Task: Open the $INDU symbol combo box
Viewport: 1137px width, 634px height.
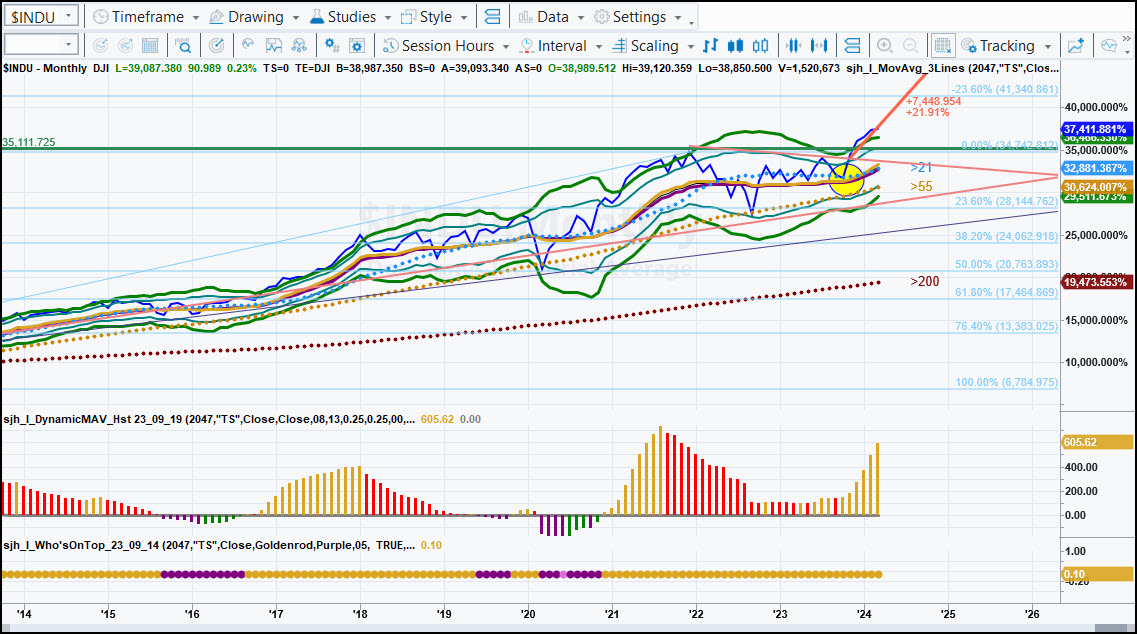Action: pos(40,16)
